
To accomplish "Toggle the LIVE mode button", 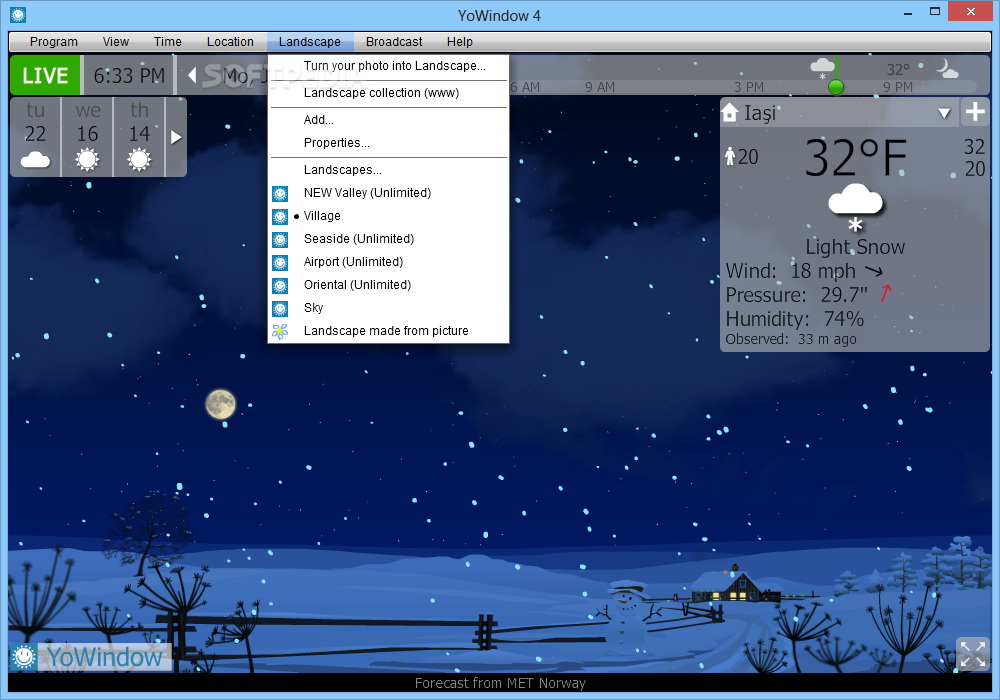I will click(x=45, y=75).
